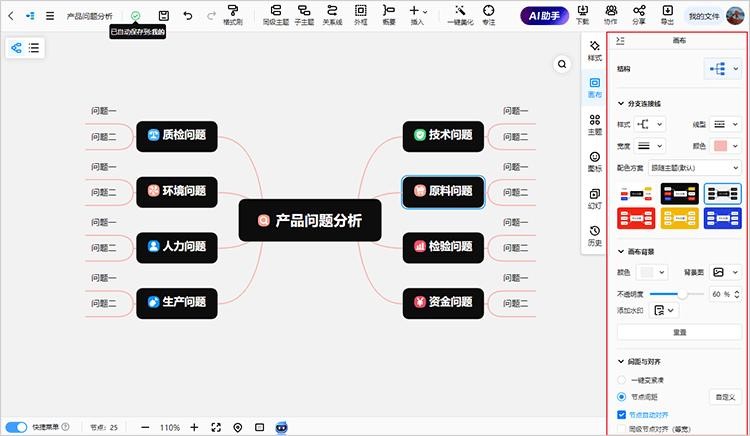
Task: Collapse the 分支连接线 section
Action: coord(620,103)
